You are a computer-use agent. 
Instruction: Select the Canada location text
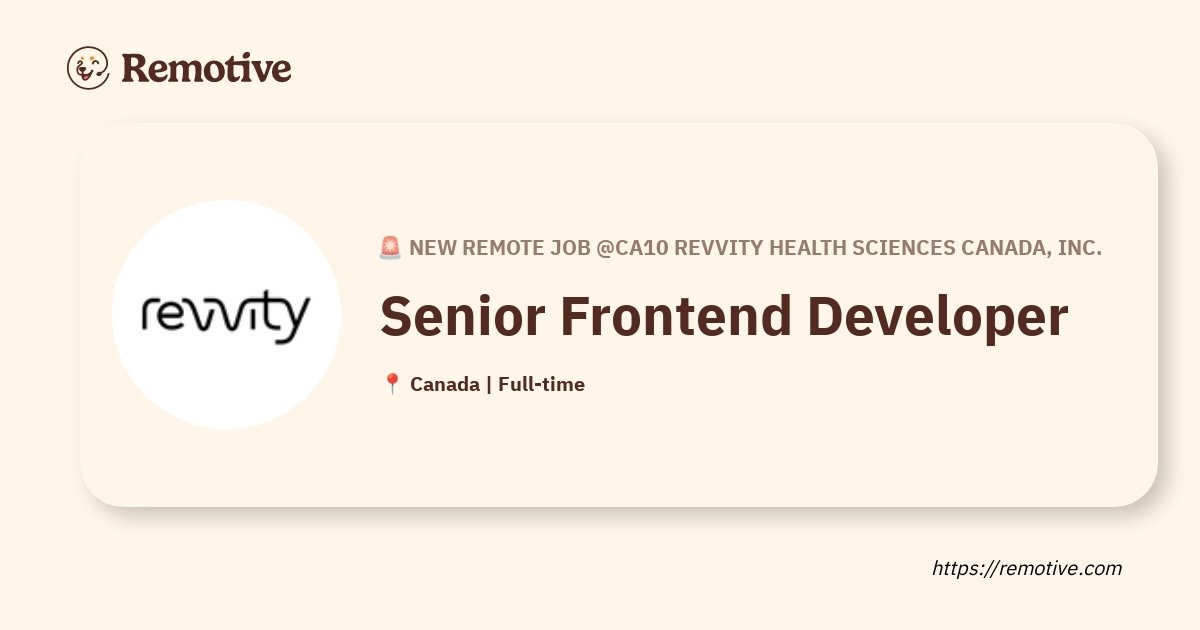445,384
